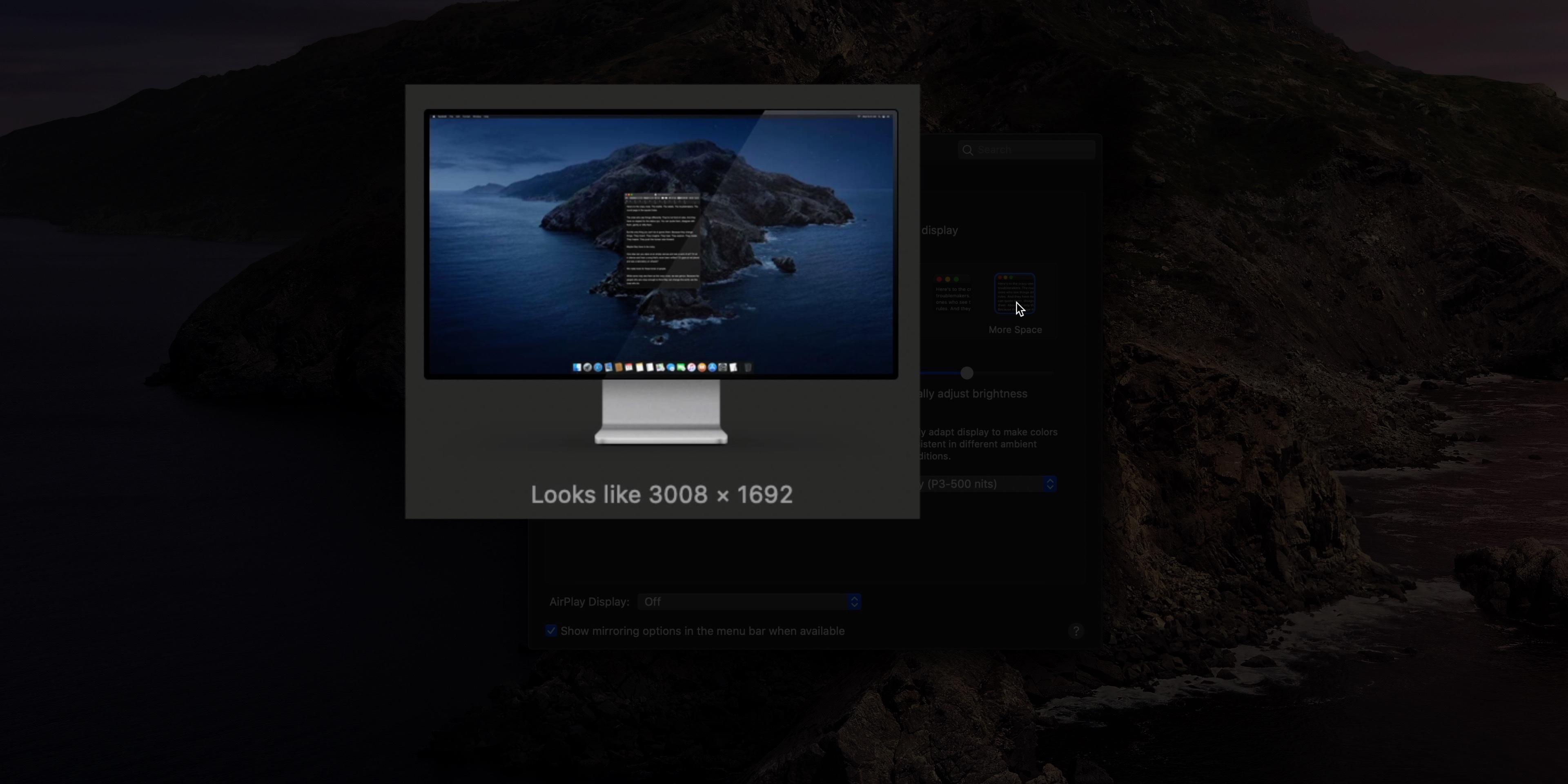Click the Safari icon in the preview dock
Screen dimensions: 1568x784
pyautogui.click(x=598, y=367)
